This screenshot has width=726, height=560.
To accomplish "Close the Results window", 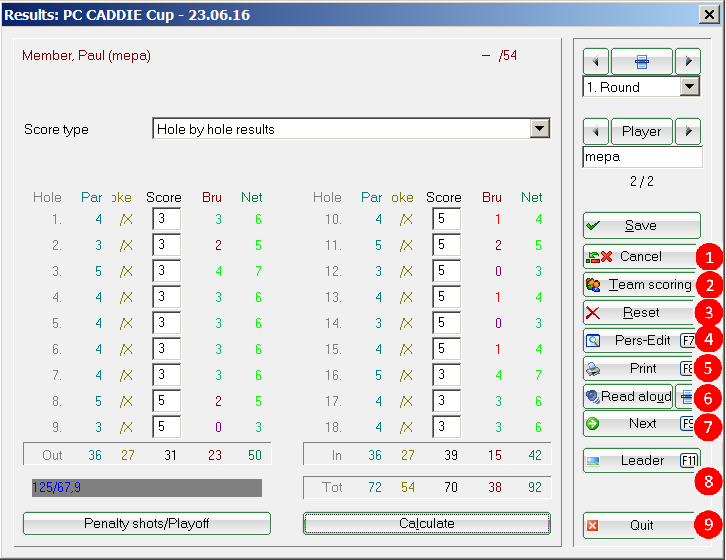I will pyautogui.click(x=709, y=15).
